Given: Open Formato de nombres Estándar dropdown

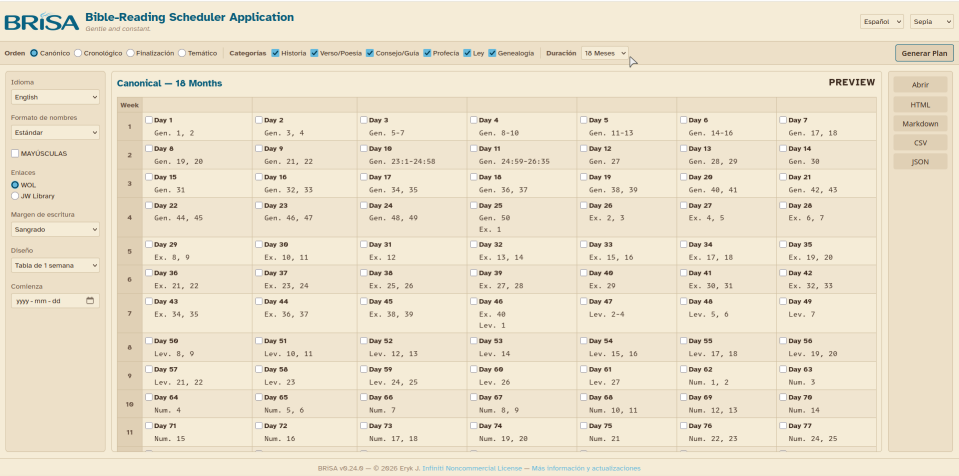Looking at the screenshot, I should [x=55, y=133].
